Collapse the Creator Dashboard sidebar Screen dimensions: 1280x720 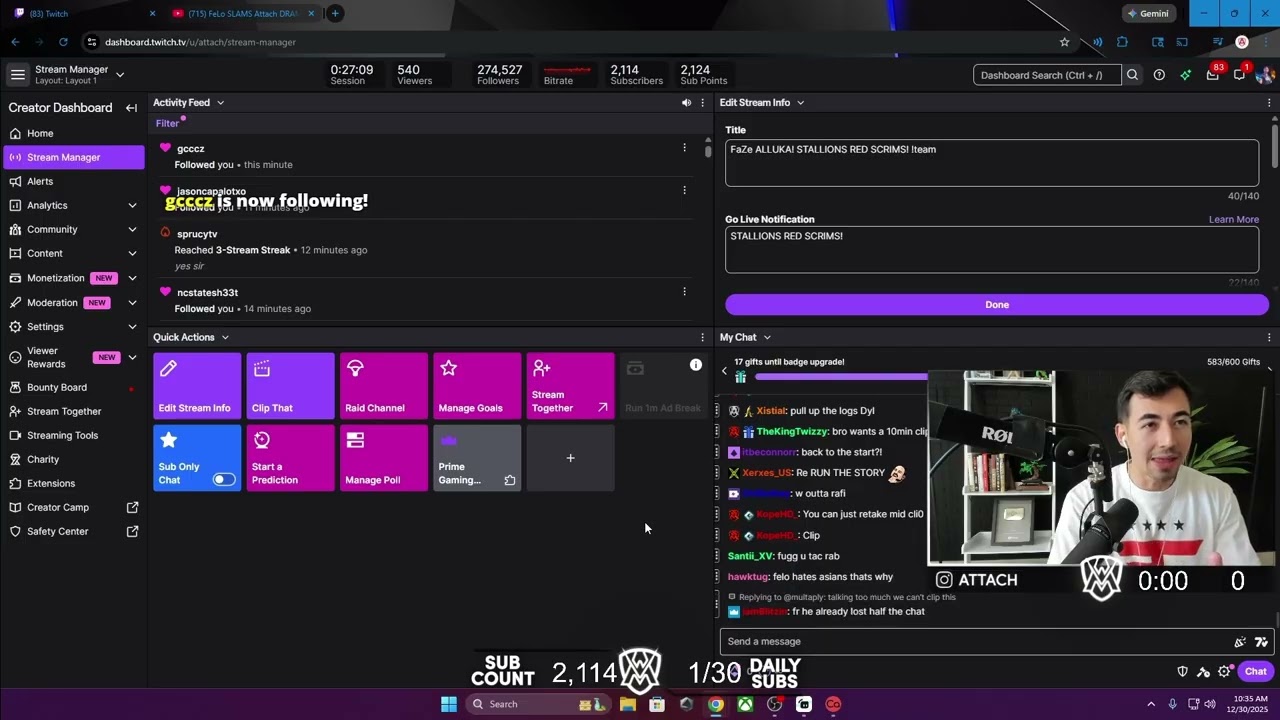(131, 108)
